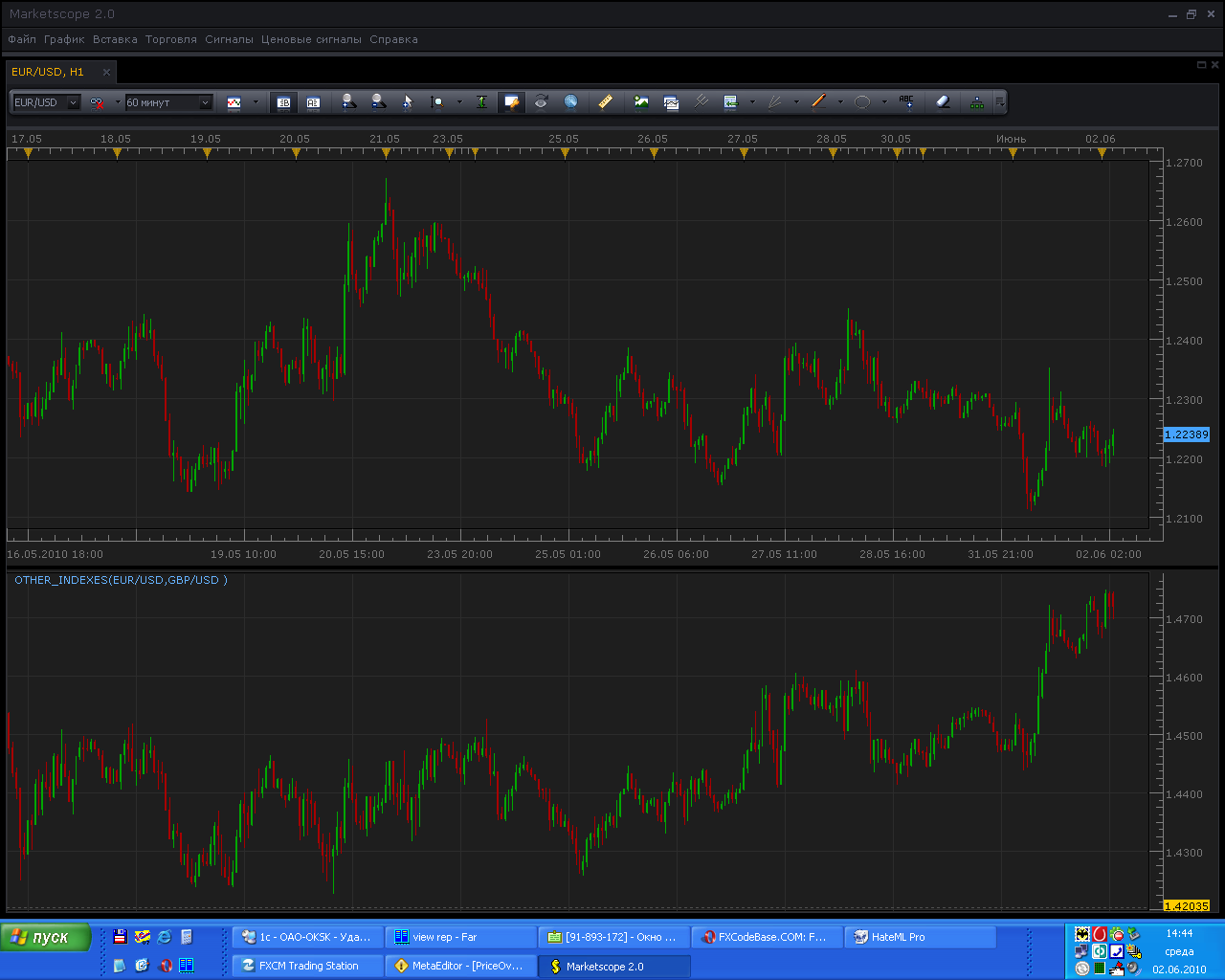Open the Вставка menu

[x=115, y=39]
